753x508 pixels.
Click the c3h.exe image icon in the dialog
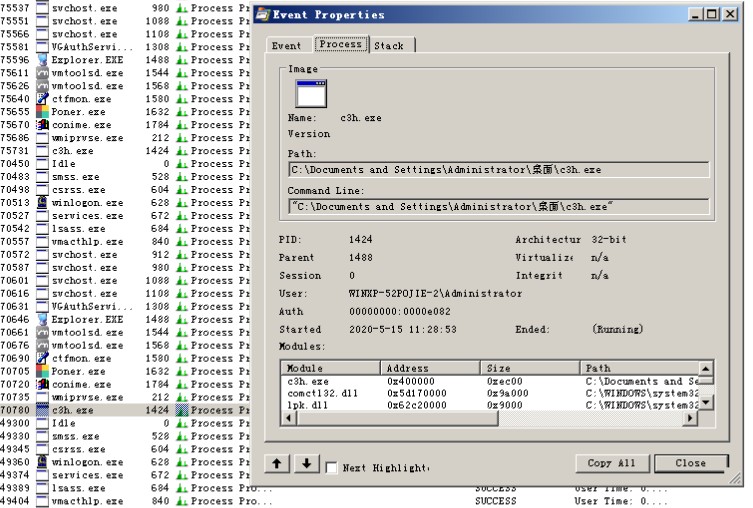311,93
